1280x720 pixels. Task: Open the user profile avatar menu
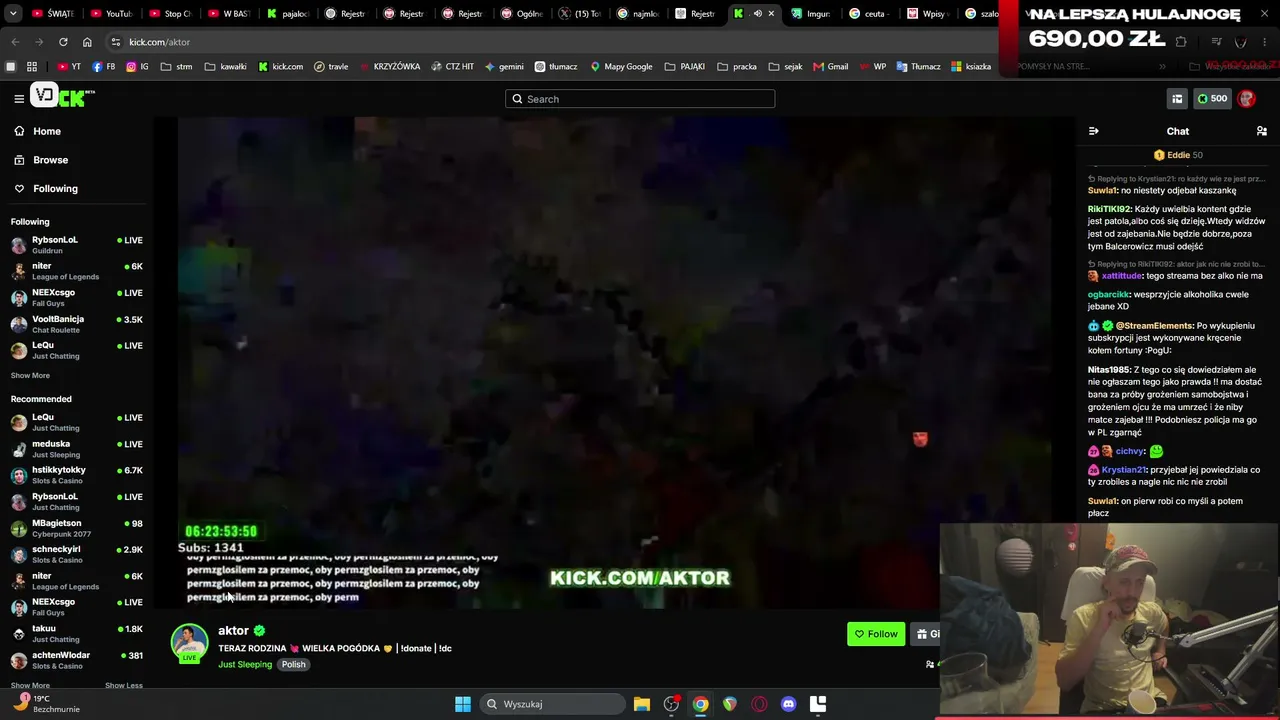tap(1246, 98)
